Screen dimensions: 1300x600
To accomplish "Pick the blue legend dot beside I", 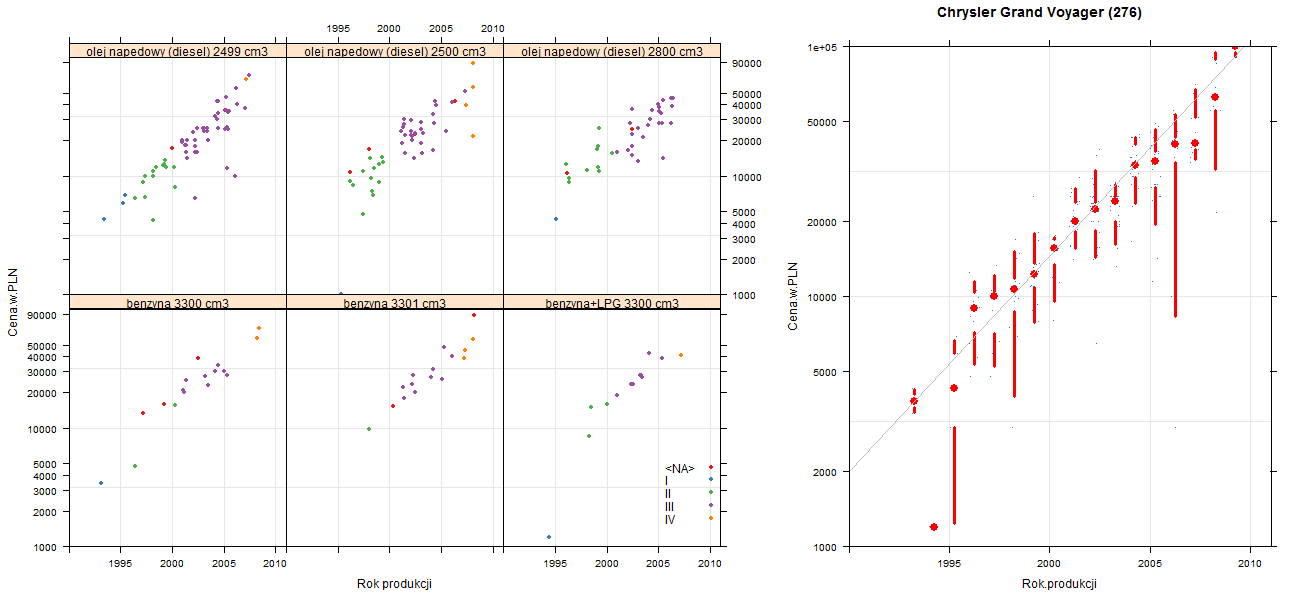I will [x=710, y=480].
